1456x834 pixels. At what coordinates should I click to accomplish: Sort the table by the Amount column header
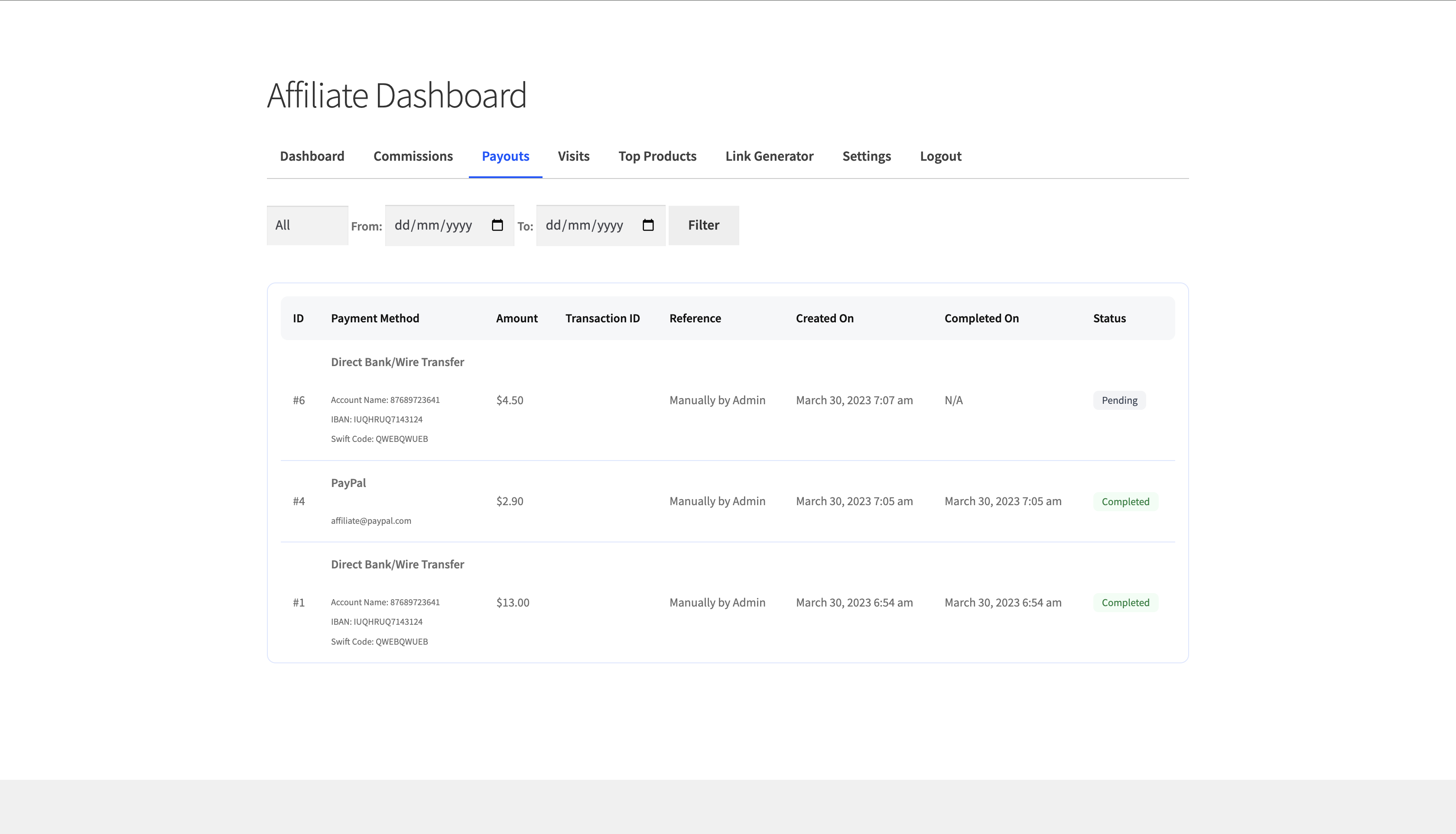click(516, 318)
